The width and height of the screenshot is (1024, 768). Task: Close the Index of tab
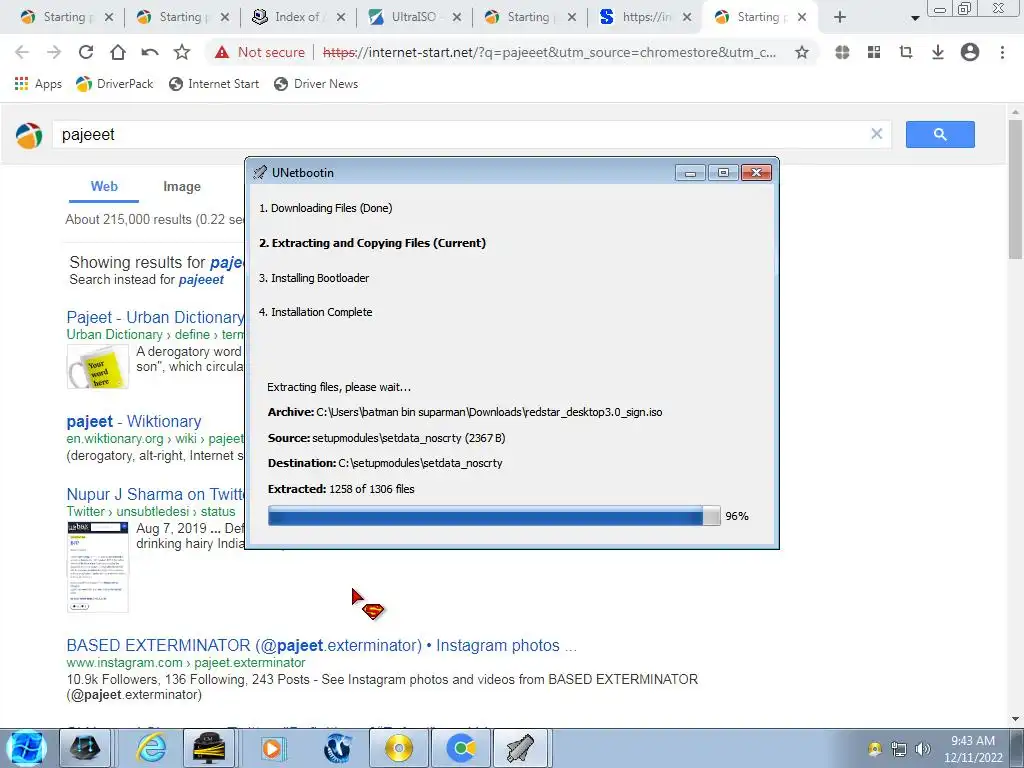pyautogui.click(x=341, y=18)
